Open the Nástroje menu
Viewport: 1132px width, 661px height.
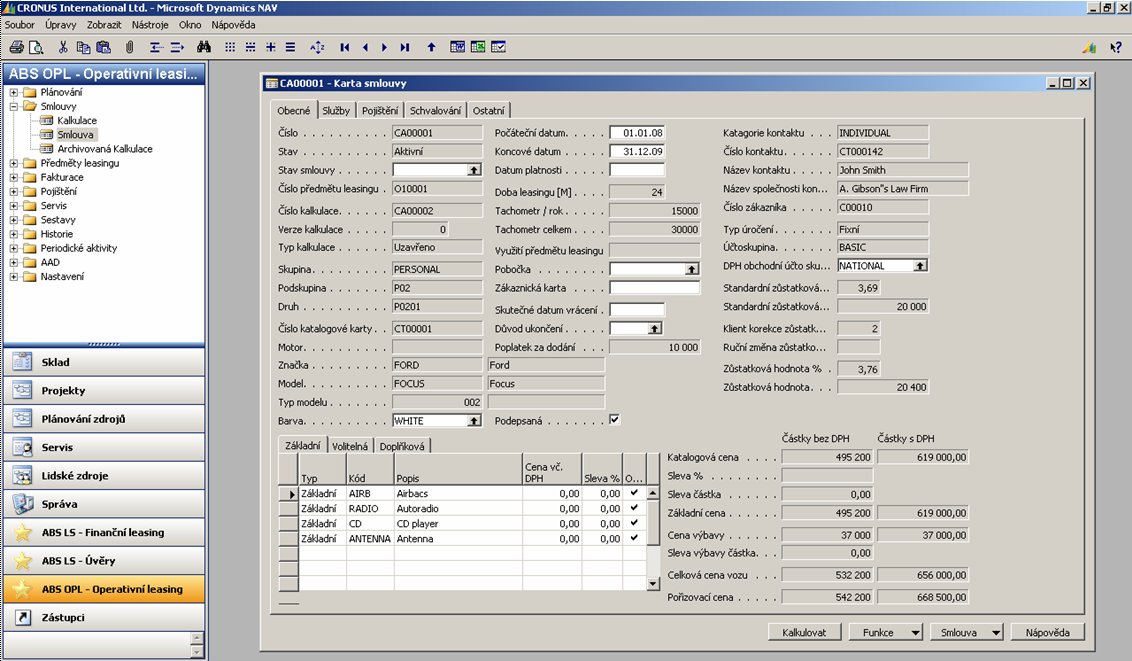pos(150,25)
